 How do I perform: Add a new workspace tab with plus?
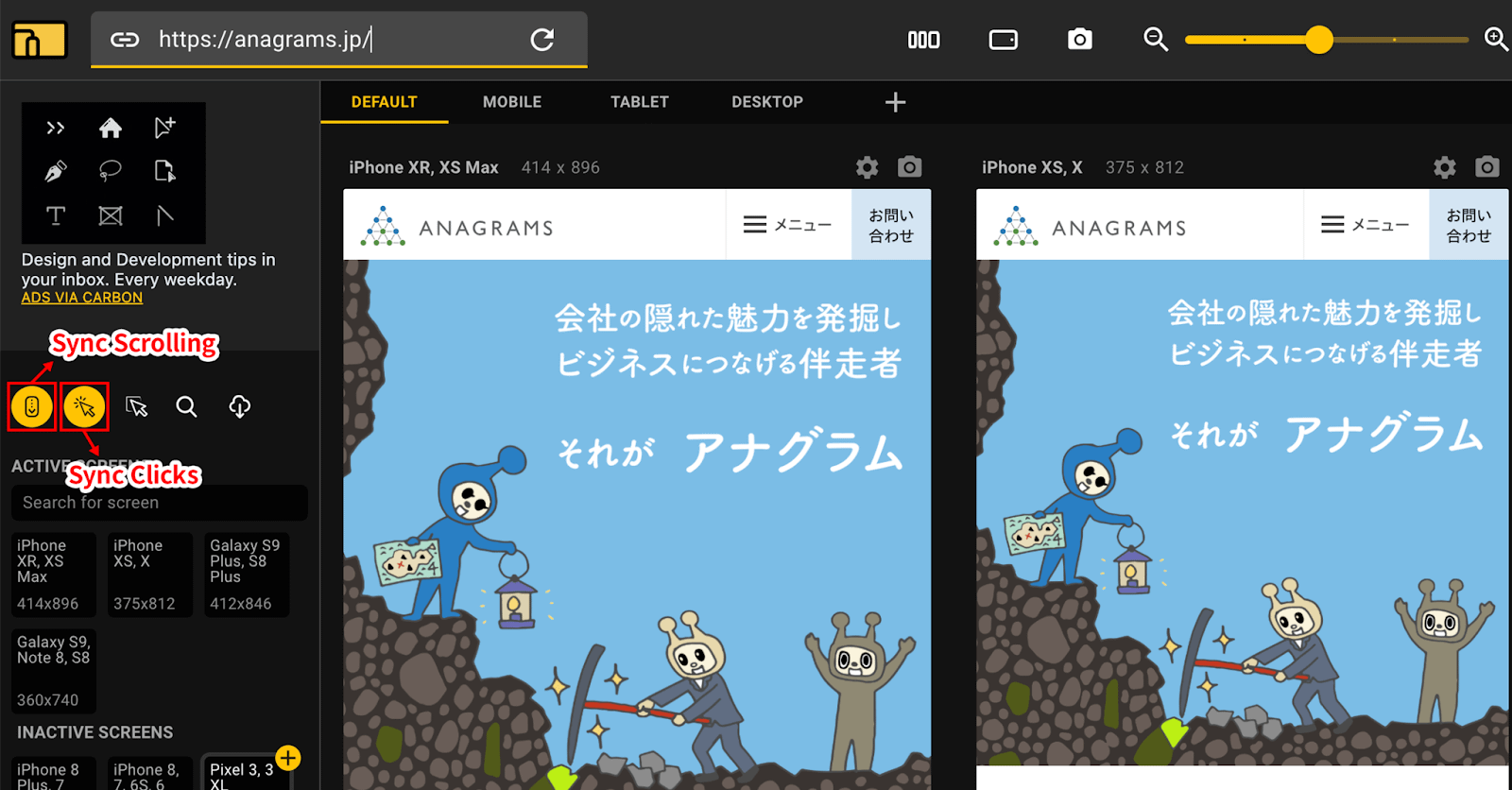(895, 102)
